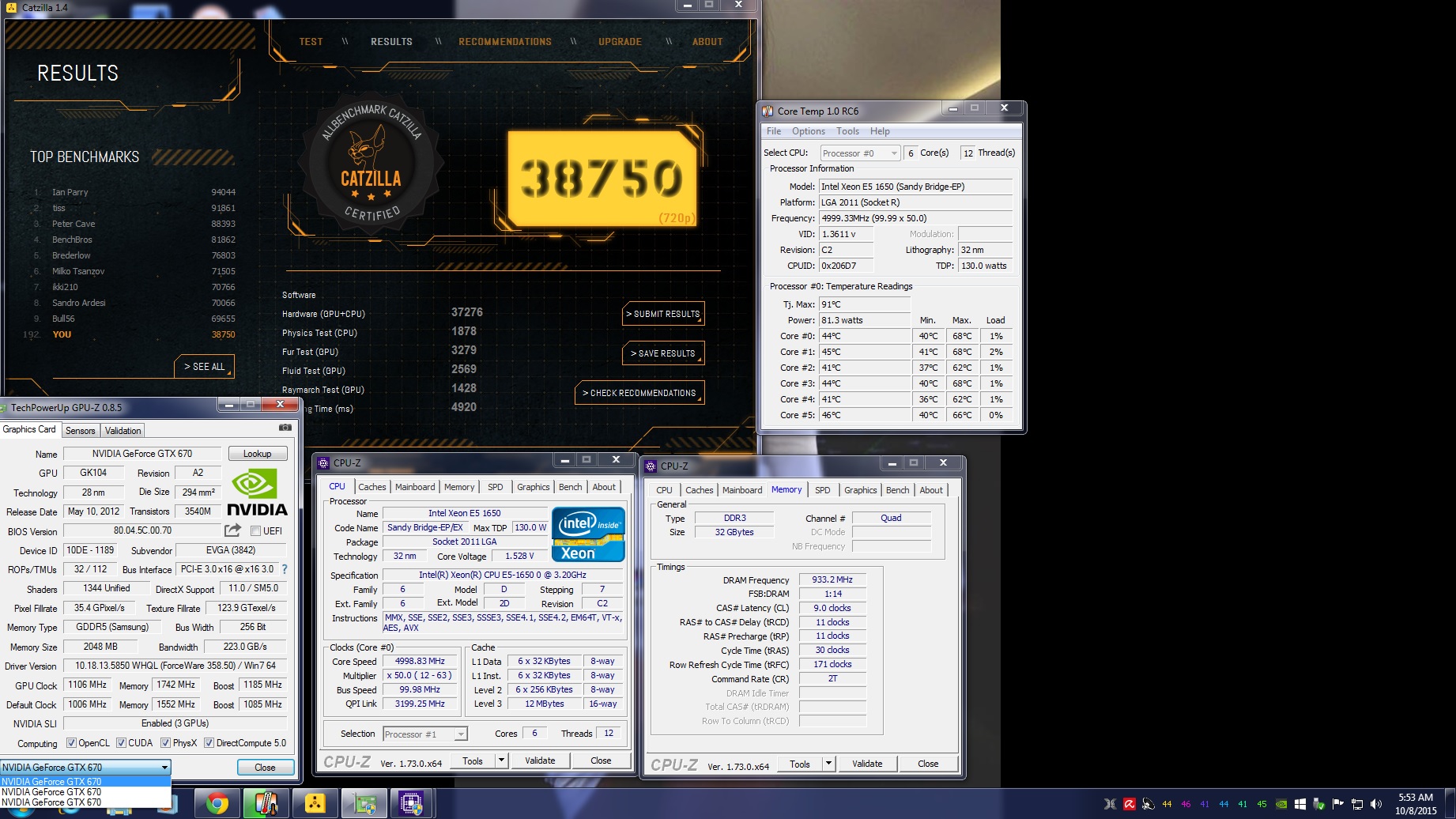Screen dimensions: 1456x819
Task: Click Validate in the CPU-Z Memory window
Action: coord(867,764)
